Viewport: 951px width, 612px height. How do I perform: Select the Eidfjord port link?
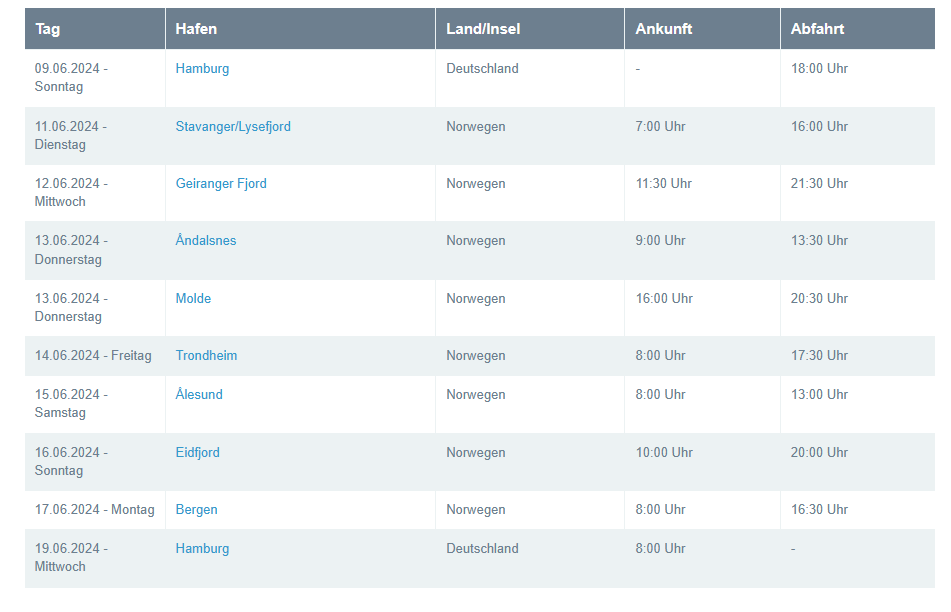coord(197,453)
